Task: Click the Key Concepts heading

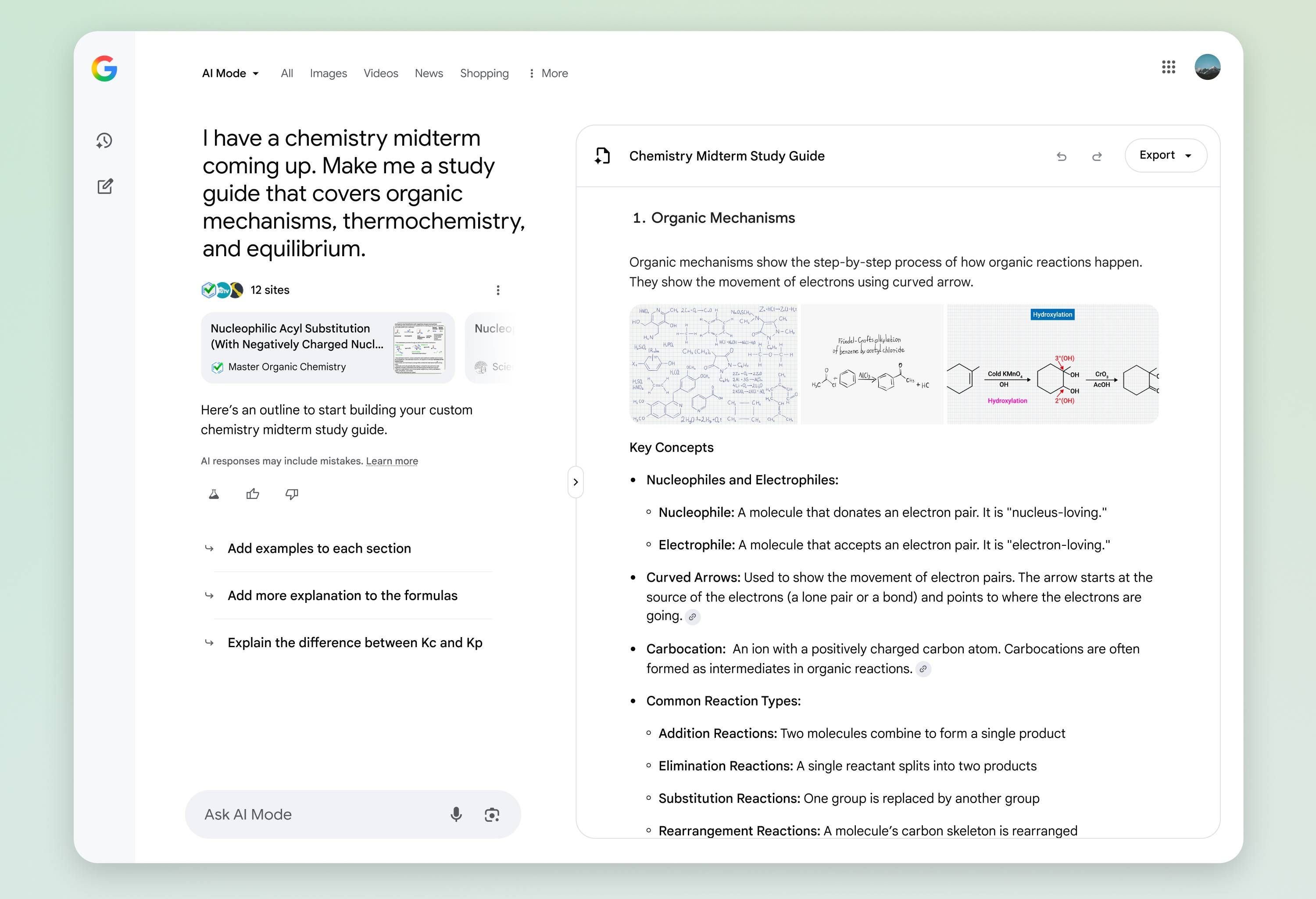Action: 671,448
